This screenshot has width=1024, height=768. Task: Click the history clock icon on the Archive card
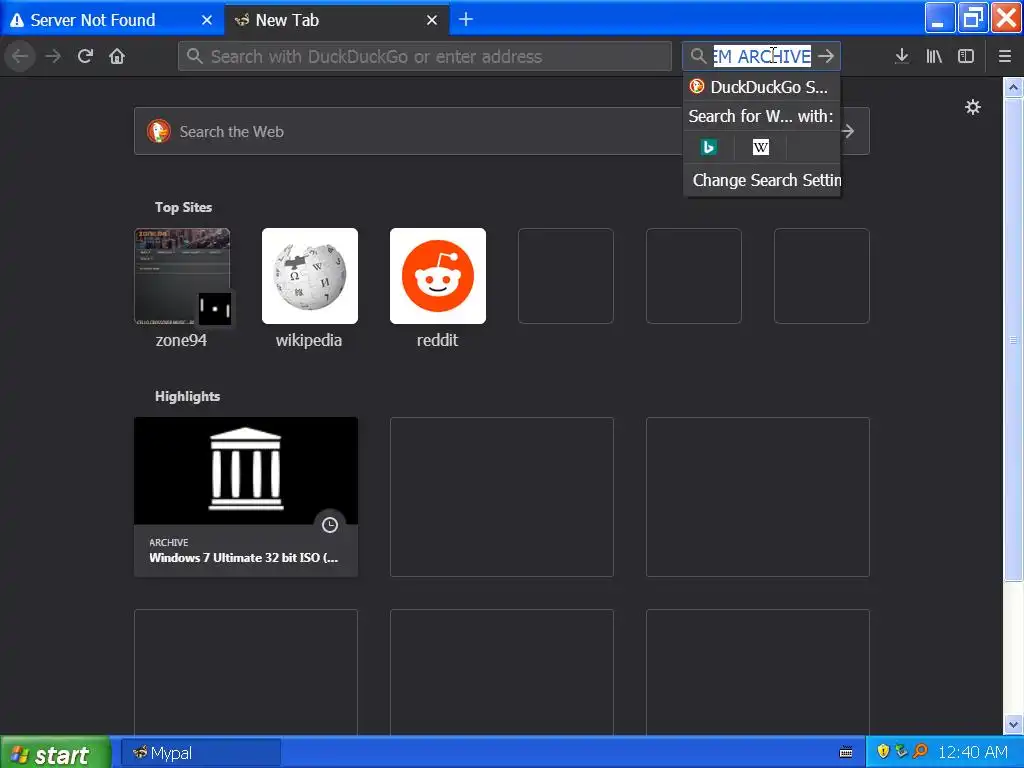click(x=330, y=525)
